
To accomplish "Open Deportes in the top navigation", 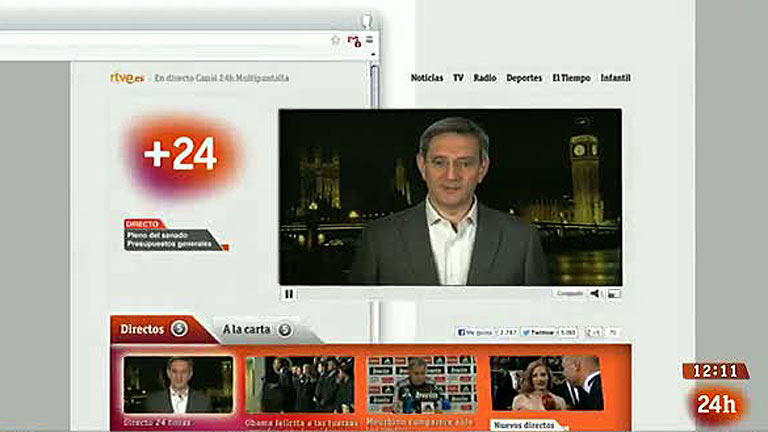I will (524, 78).
